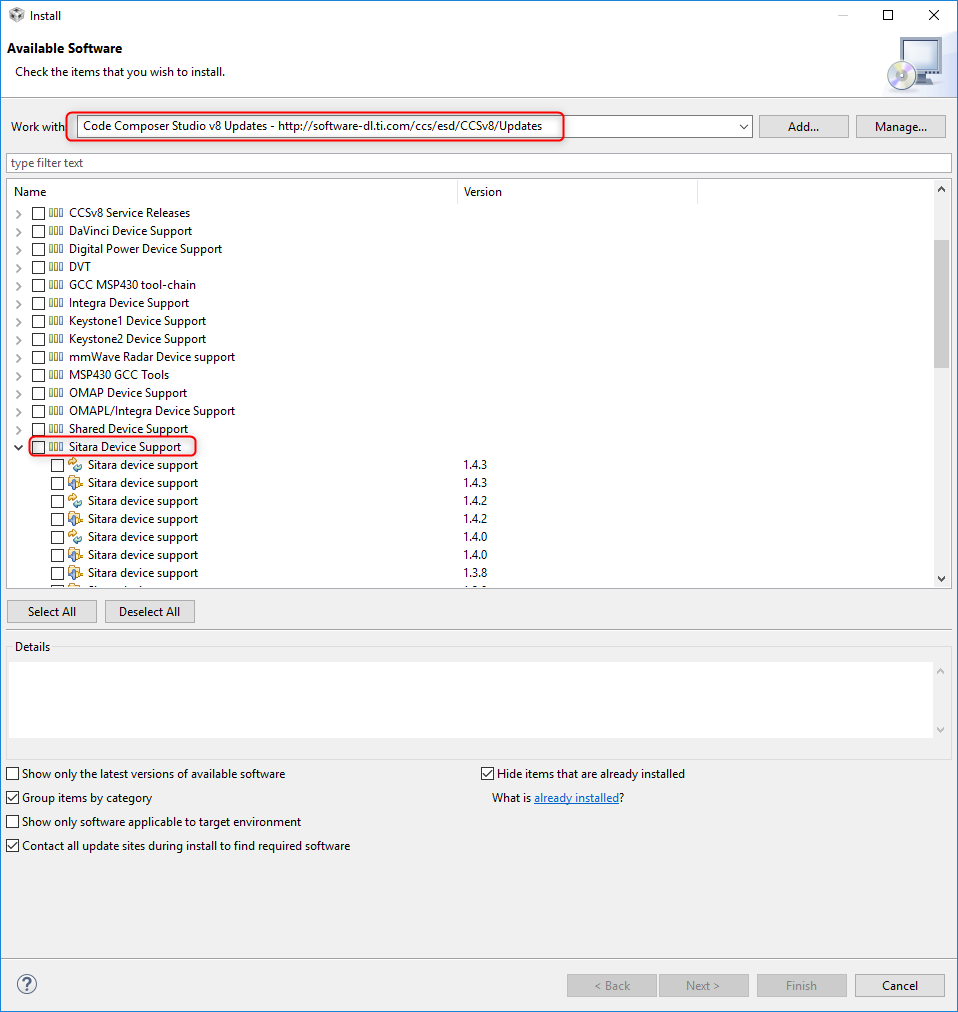
Task: Click the category icon beside OMAPL/Integra Device Support
Action: [x=56, y=411]
